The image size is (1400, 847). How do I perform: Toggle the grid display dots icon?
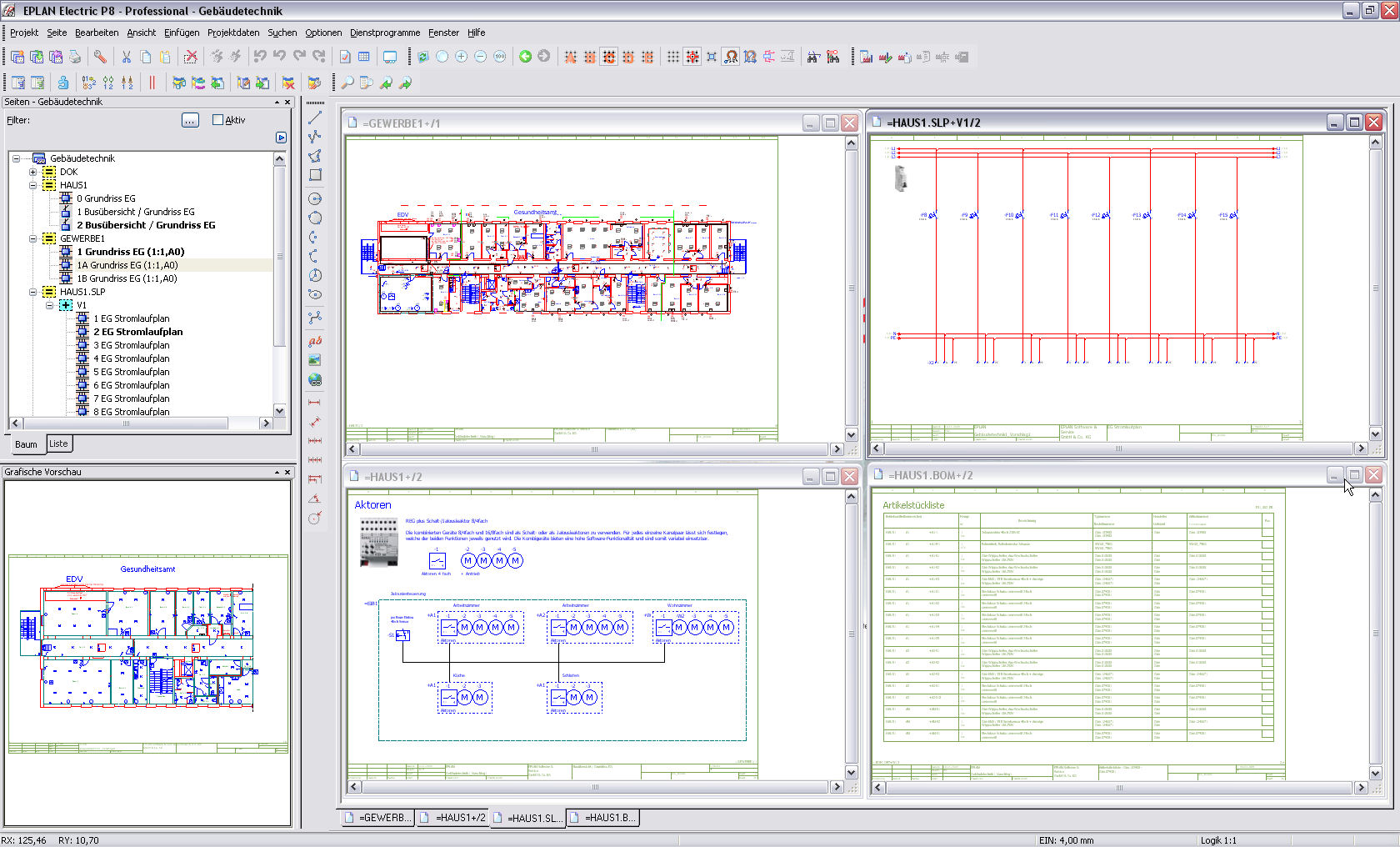(672, 57)
